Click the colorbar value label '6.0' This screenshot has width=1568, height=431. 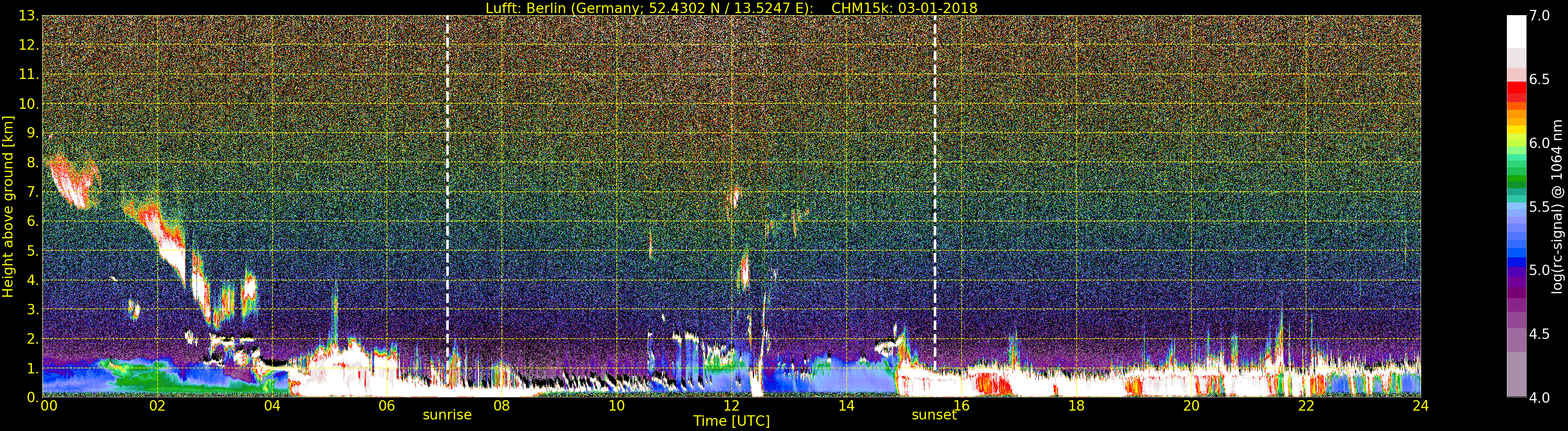tap(1539, 143)
